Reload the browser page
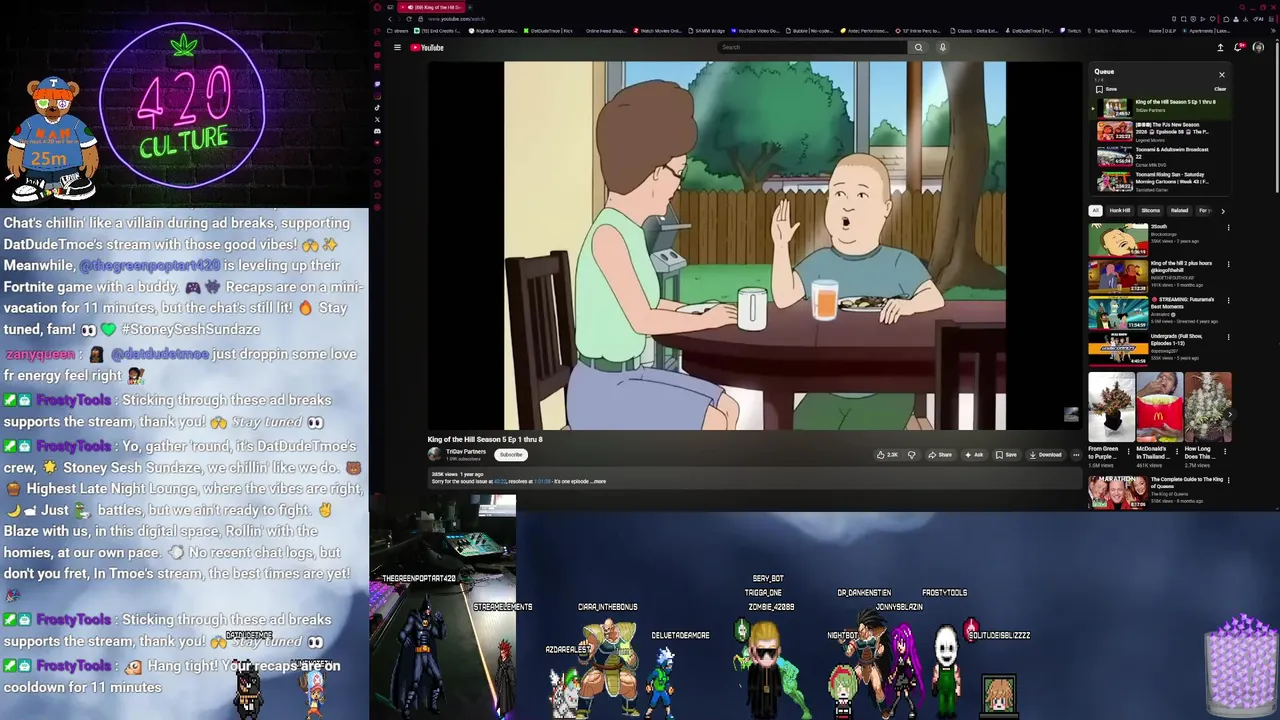 coord(409,19)
